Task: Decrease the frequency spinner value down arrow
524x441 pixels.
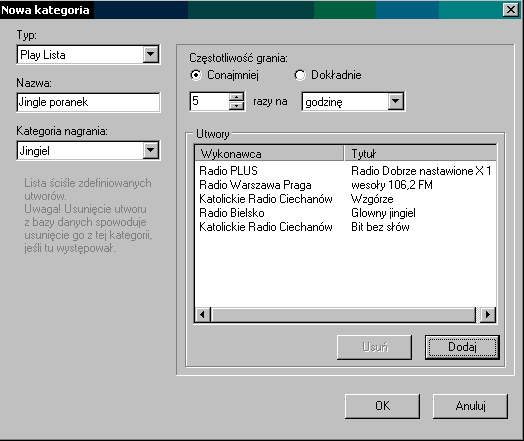Action: (237, 106)
